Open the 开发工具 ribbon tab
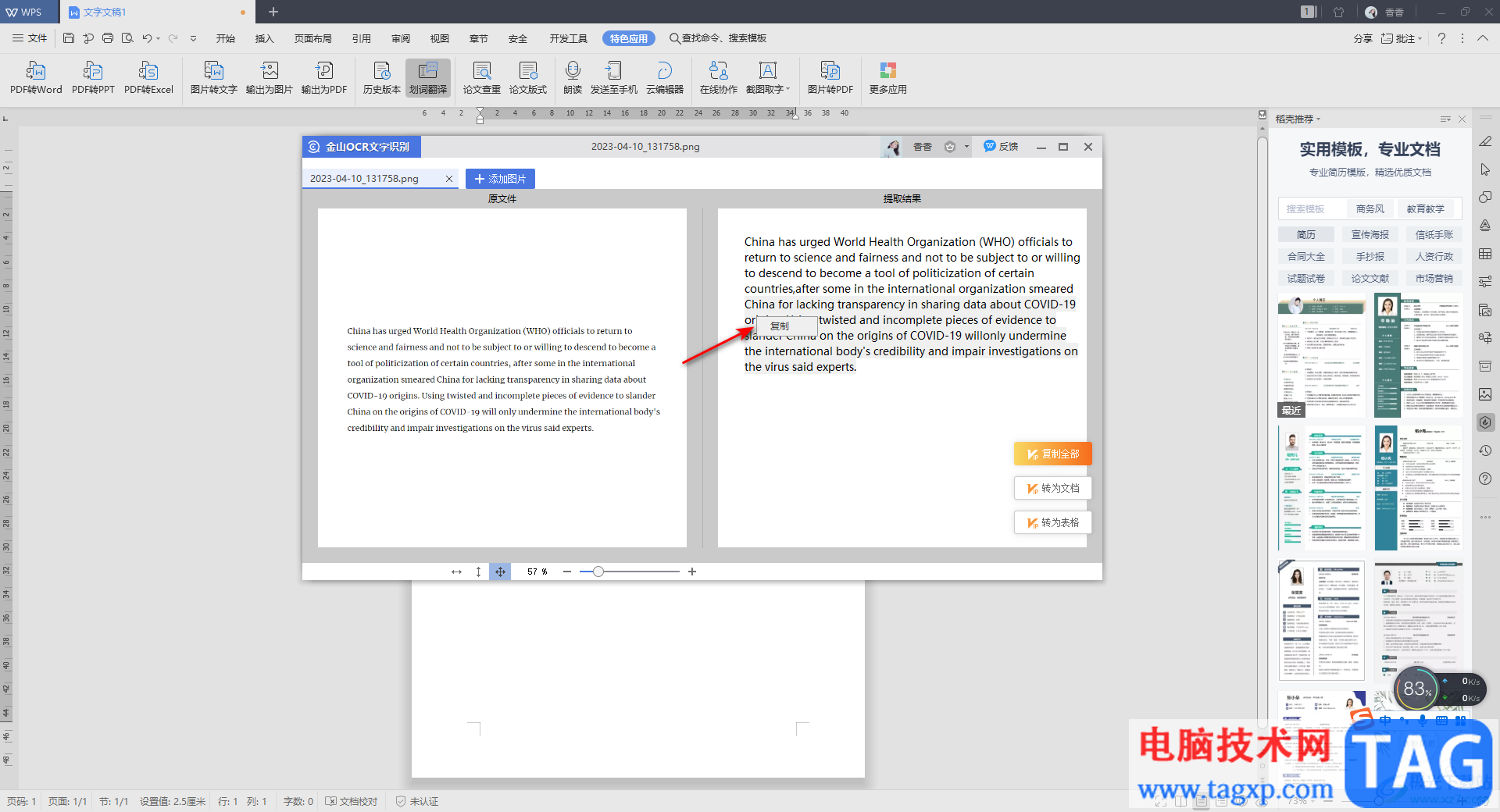Viewport: 1500px width, 812px height. tap(568, 38)
